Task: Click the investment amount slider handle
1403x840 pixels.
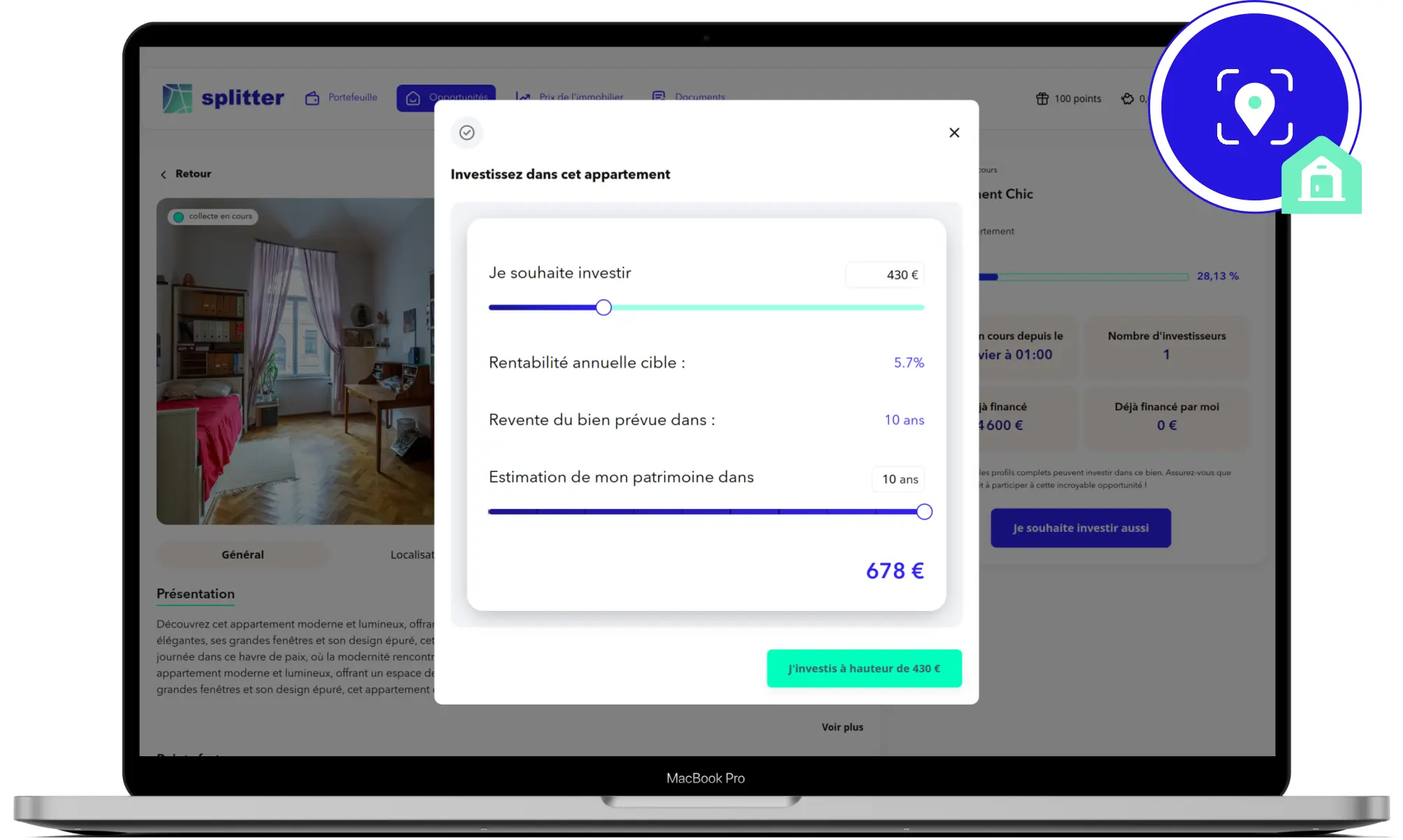Action: 603,307
